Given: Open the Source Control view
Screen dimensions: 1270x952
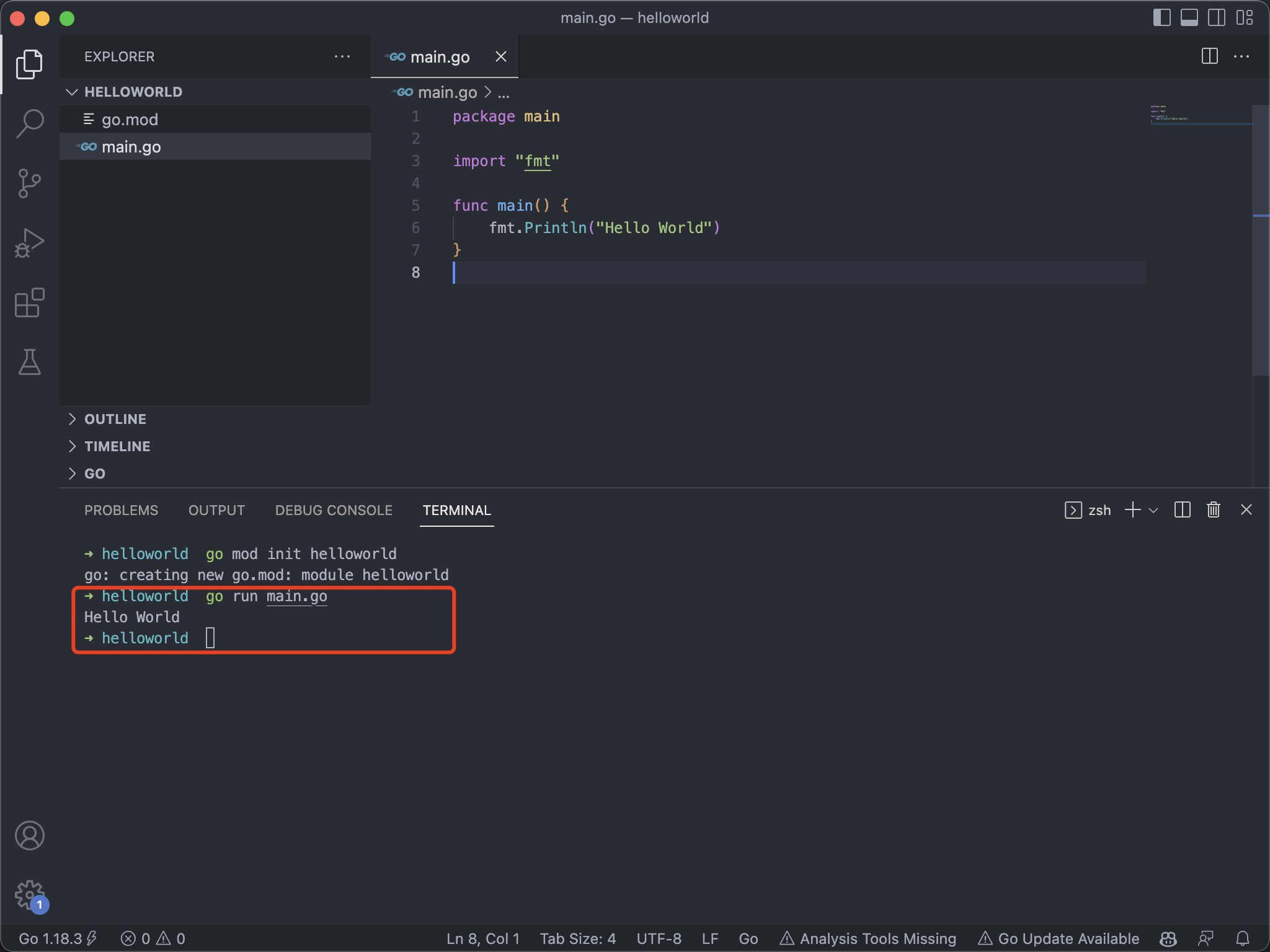Looking at the screenshot, I should coord(29,183).
